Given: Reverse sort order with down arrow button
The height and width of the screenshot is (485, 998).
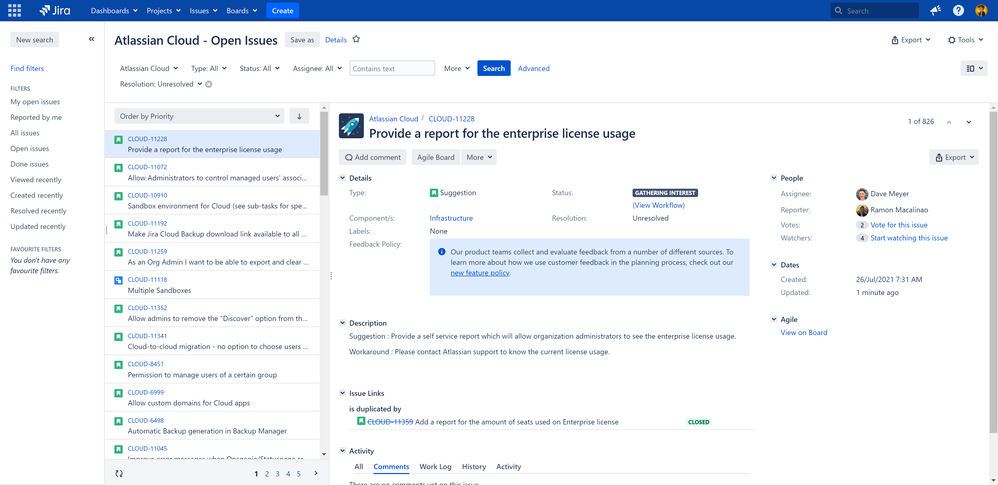Looking at the screenshot, I should tap(299, 116).
